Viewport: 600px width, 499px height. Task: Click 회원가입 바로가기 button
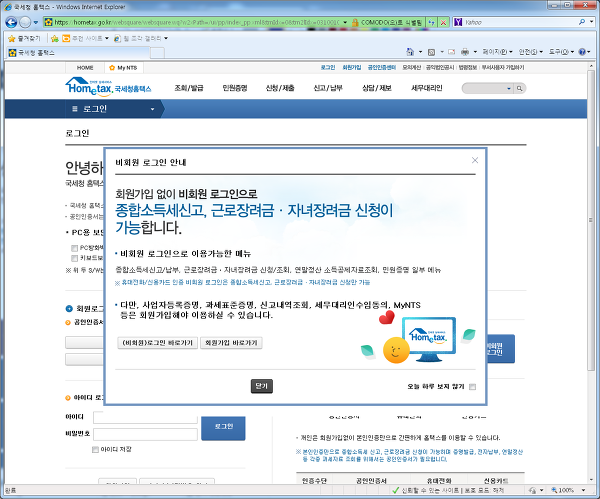tap(231, 342)
